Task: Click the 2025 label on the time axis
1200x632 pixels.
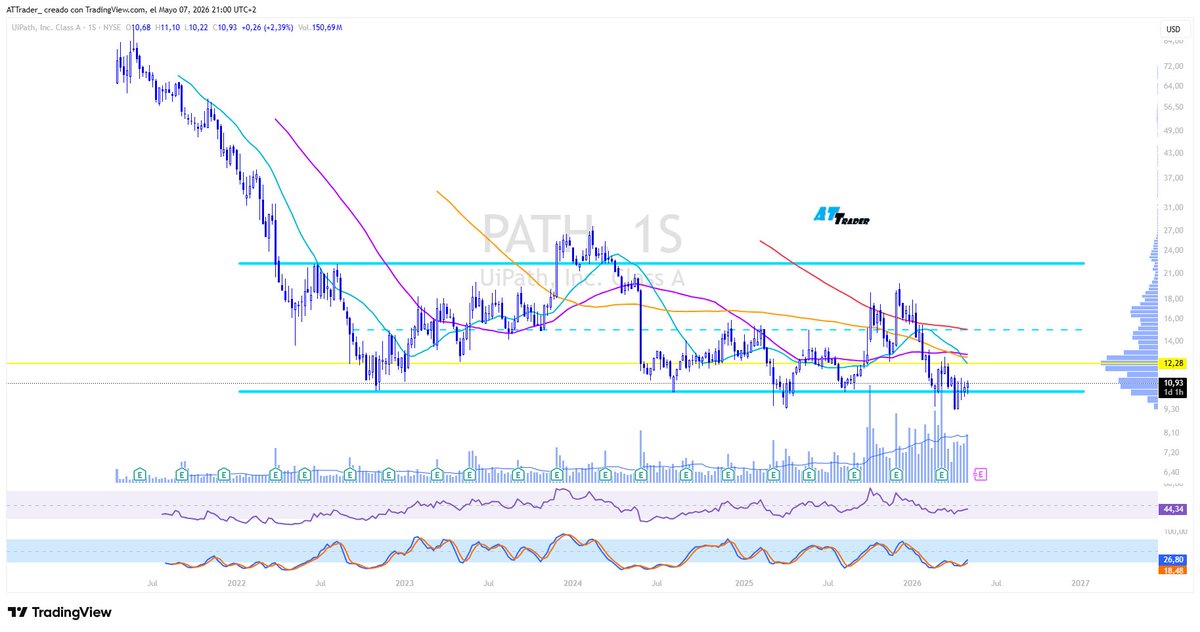Action: (x=743, y=582)
